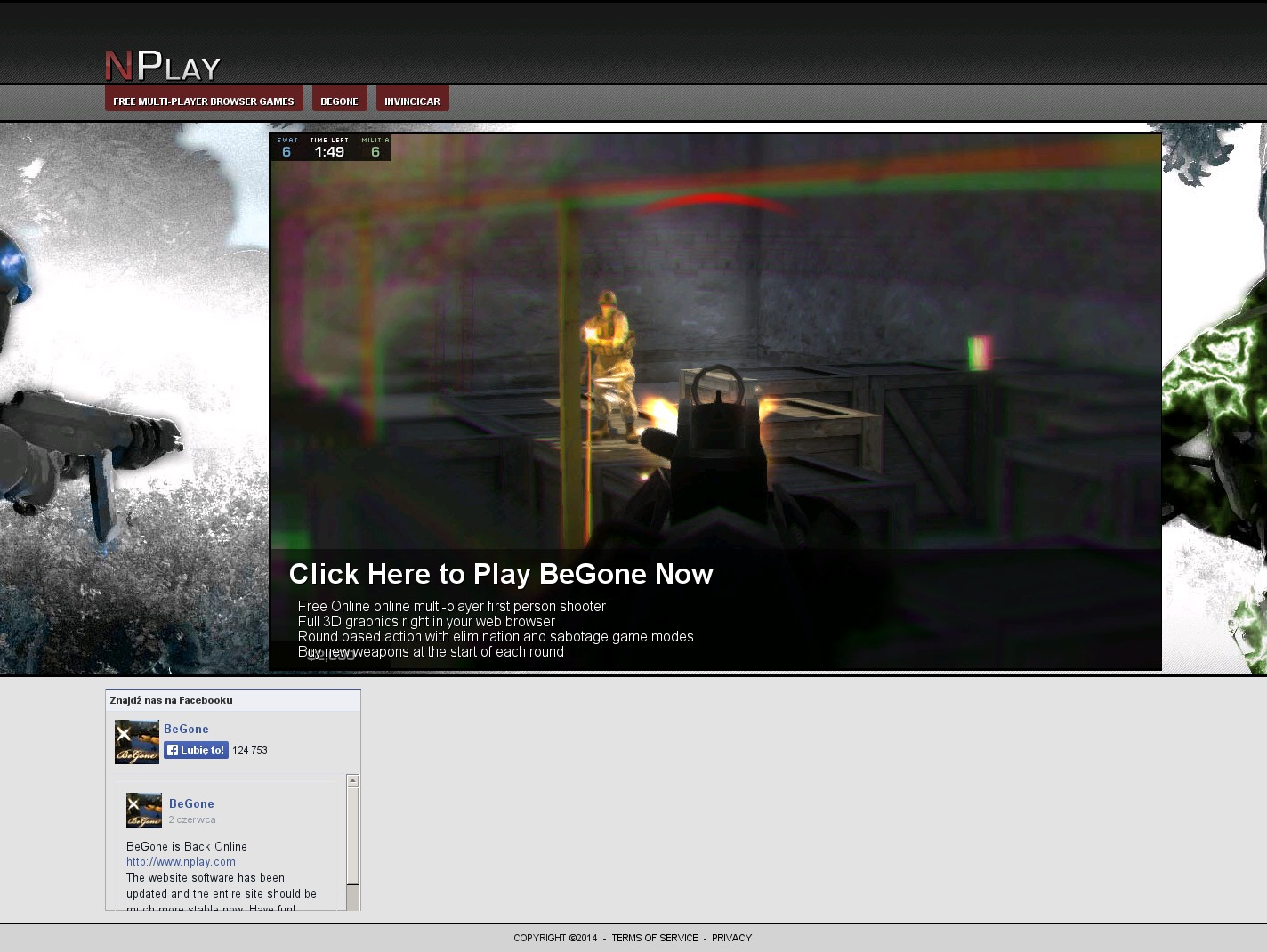
Task: Click the Militia score in game HUD
Action: coord(375,149)
